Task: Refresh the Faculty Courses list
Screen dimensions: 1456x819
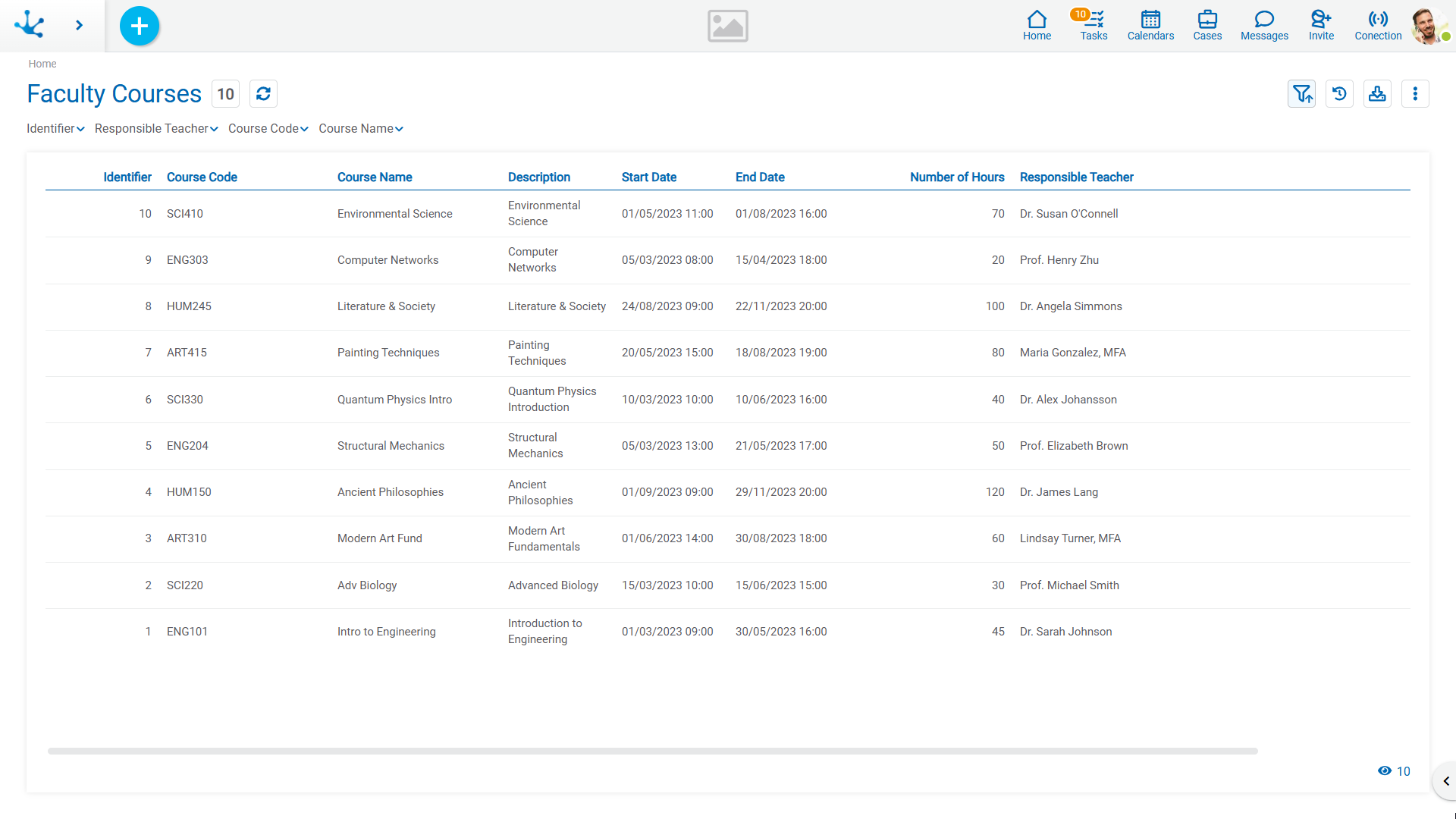Action: [x=263, y=94]
